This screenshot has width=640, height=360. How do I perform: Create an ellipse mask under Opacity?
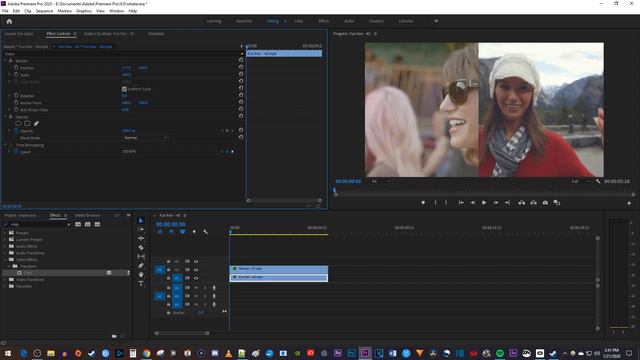[18, 123]
